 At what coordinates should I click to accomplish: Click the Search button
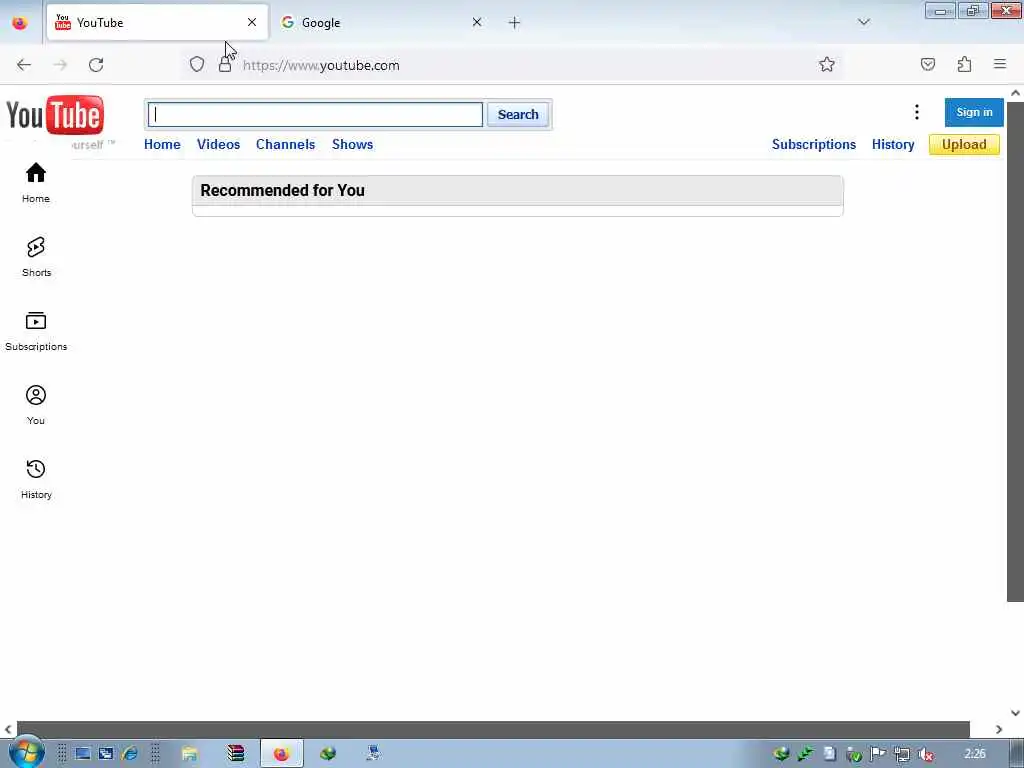coord(518,114)
